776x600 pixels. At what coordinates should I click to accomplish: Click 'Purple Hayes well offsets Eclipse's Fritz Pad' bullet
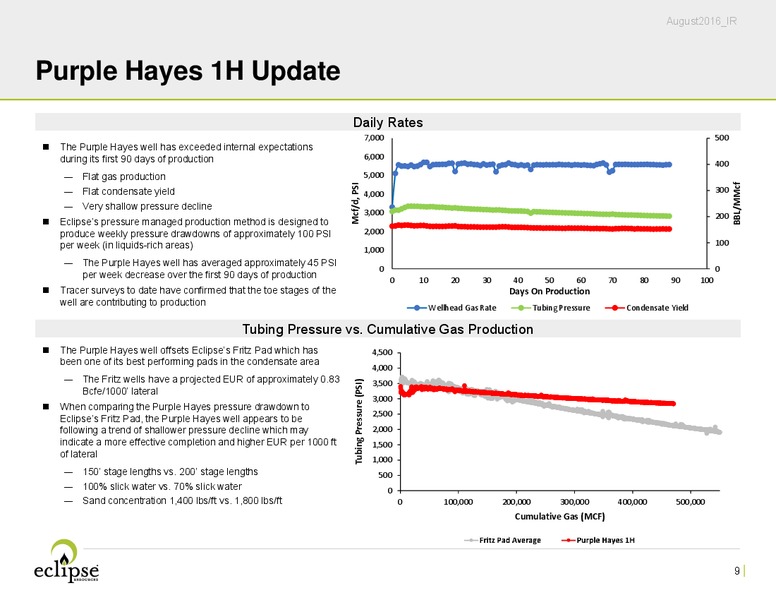(189, 356)
